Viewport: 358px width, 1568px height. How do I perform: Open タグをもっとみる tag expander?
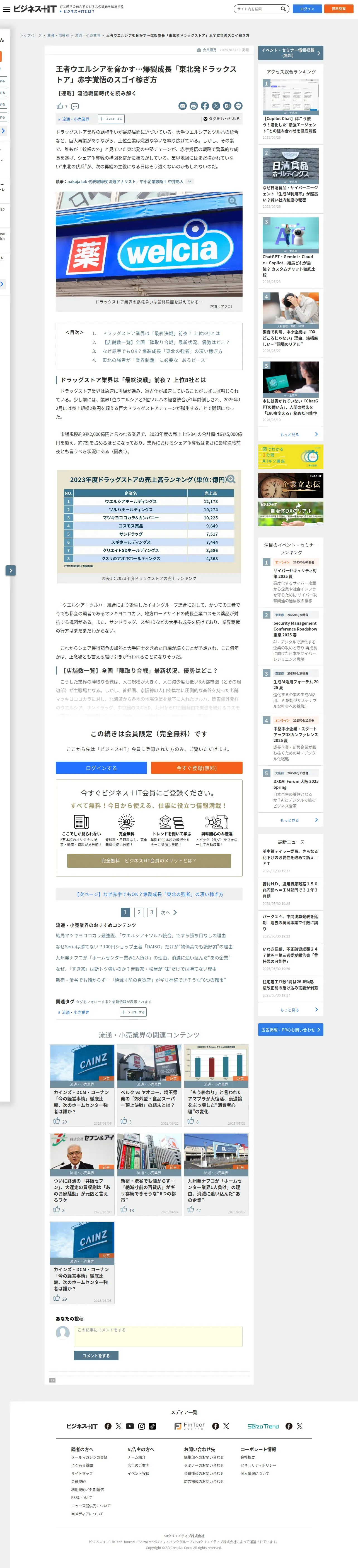pyautogui.click(x=222, y=119)
